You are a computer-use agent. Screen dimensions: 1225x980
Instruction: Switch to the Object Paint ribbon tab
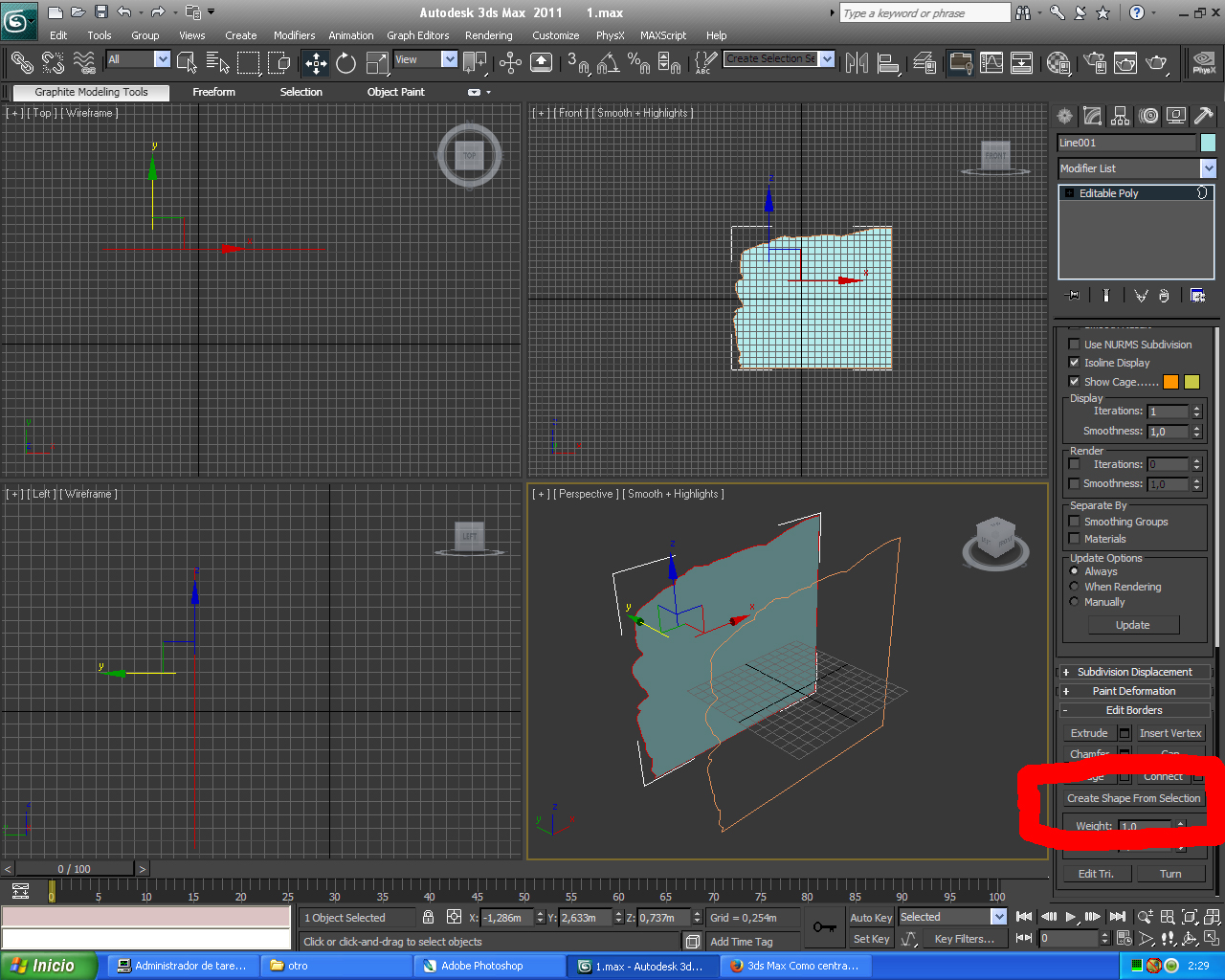click(396, 92)
